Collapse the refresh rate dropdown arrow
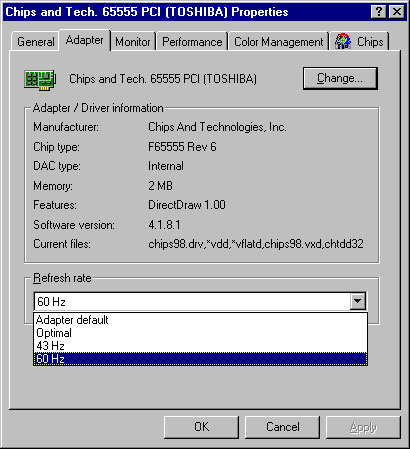This screenshot has width=410, height=449. click(358, 301)
